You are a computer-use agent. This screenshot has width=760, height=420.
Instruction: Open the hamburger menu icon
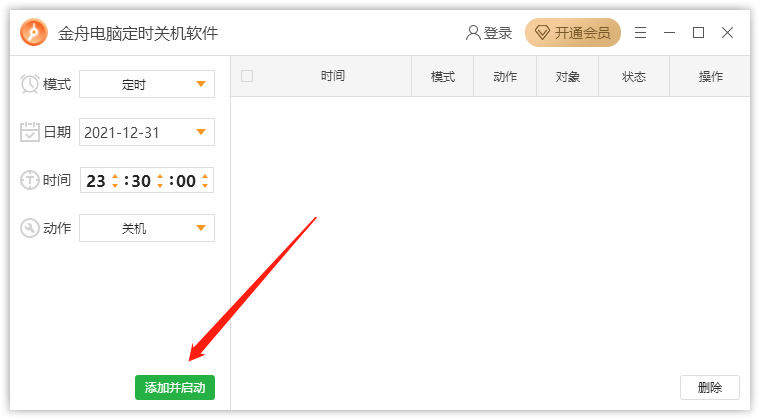pyautogui.click(x=640, y=32)
